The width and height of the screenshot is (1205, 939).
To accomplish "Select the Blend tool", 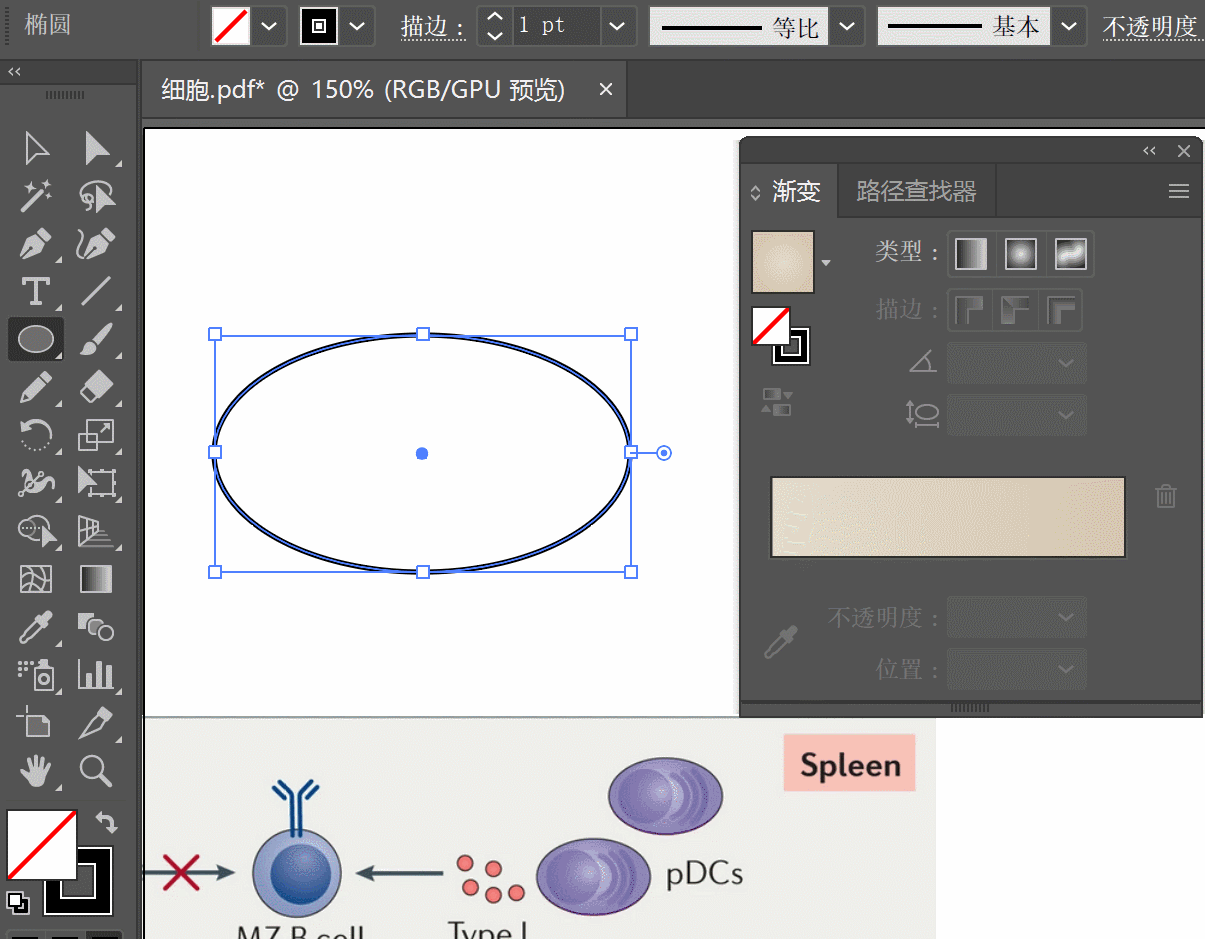I will pyautogui.click(x=97, y=627).
